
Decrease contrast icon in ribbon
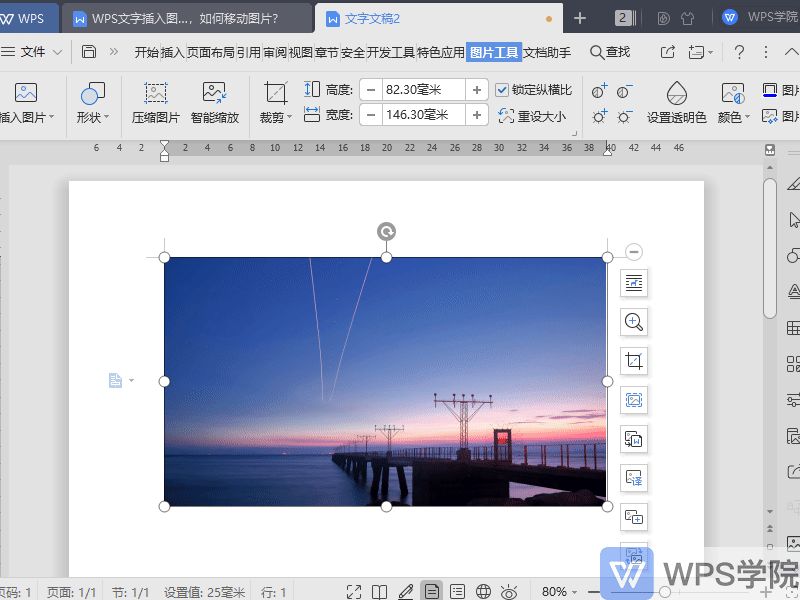pyautogui.click(x=624, y=91)
